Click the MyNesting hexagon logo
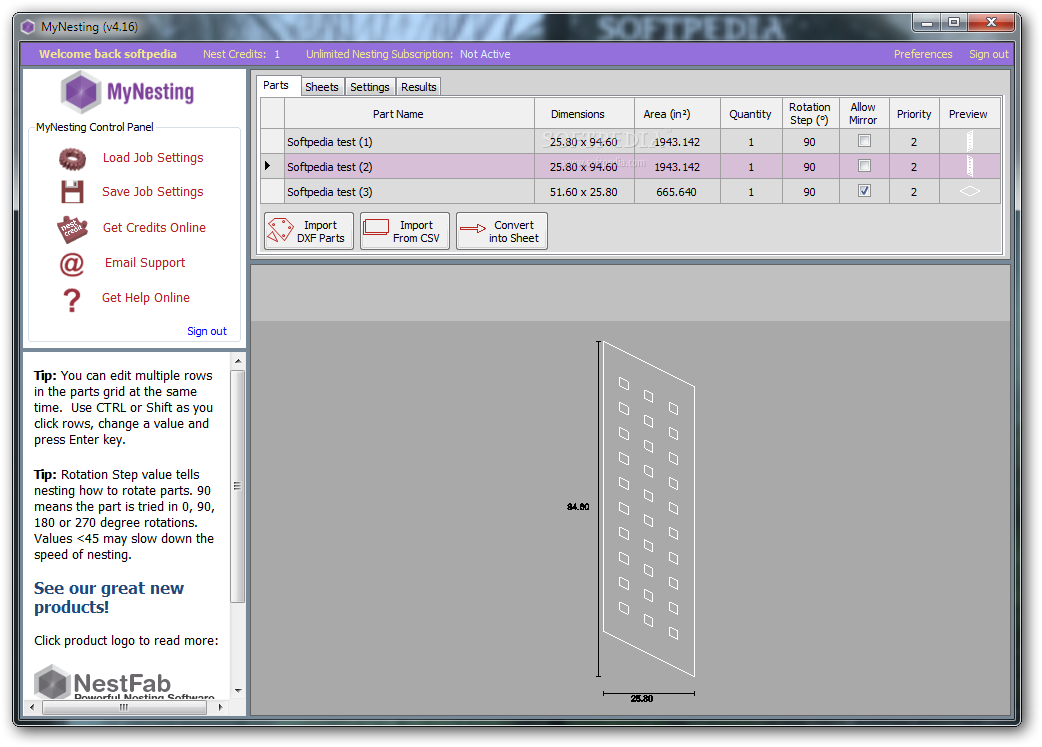The width and height of the screenshot is (1042, 747). pos(81,92)
